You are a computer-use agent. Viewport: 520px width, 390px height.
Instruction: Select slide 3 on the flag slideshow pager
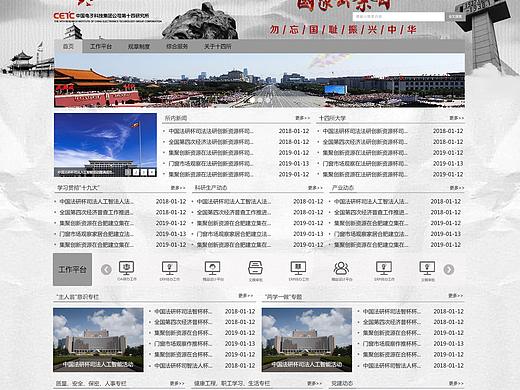[x=144, y=172]
